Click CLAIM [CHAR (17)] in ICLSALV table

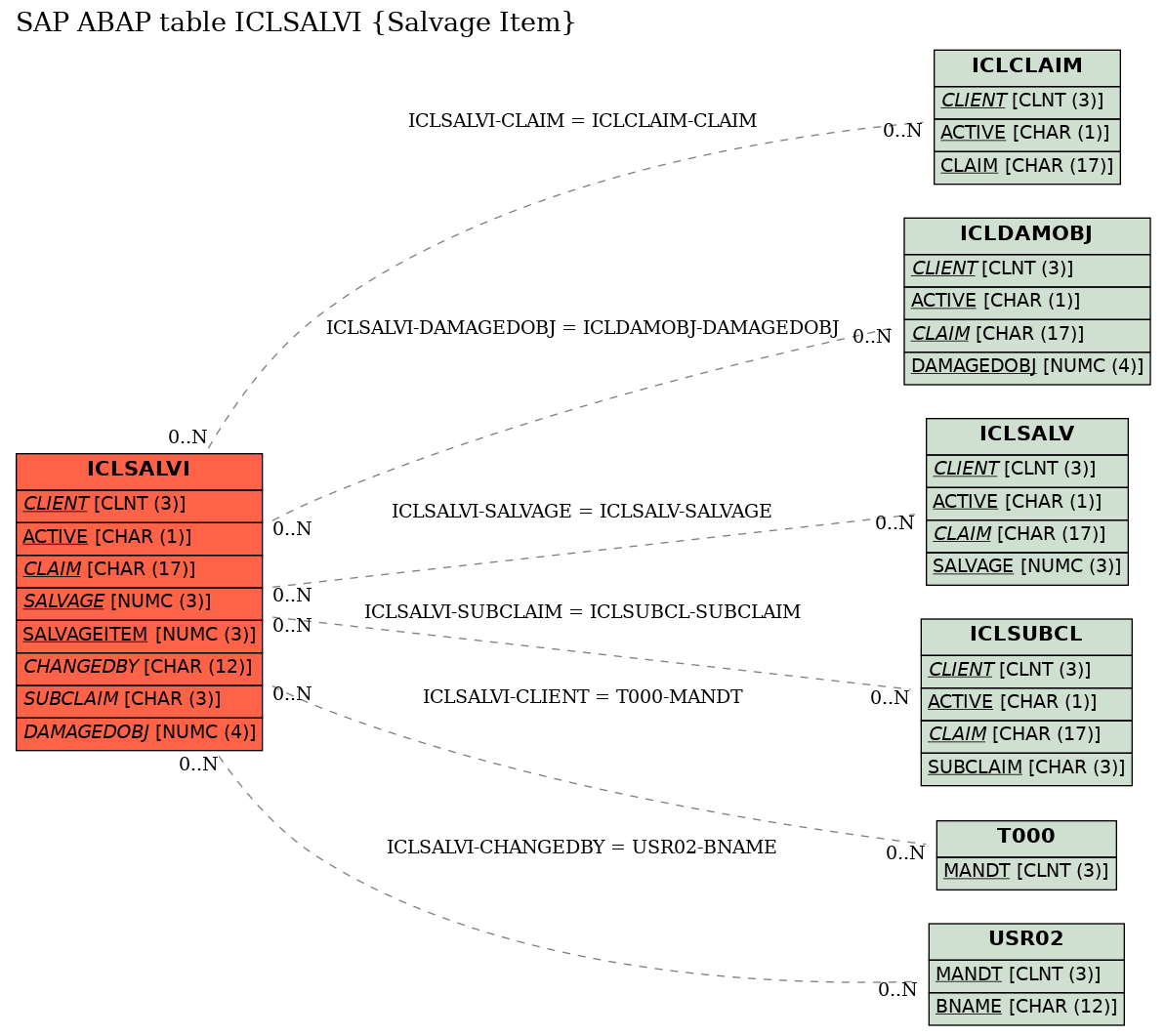point(1026,535)
